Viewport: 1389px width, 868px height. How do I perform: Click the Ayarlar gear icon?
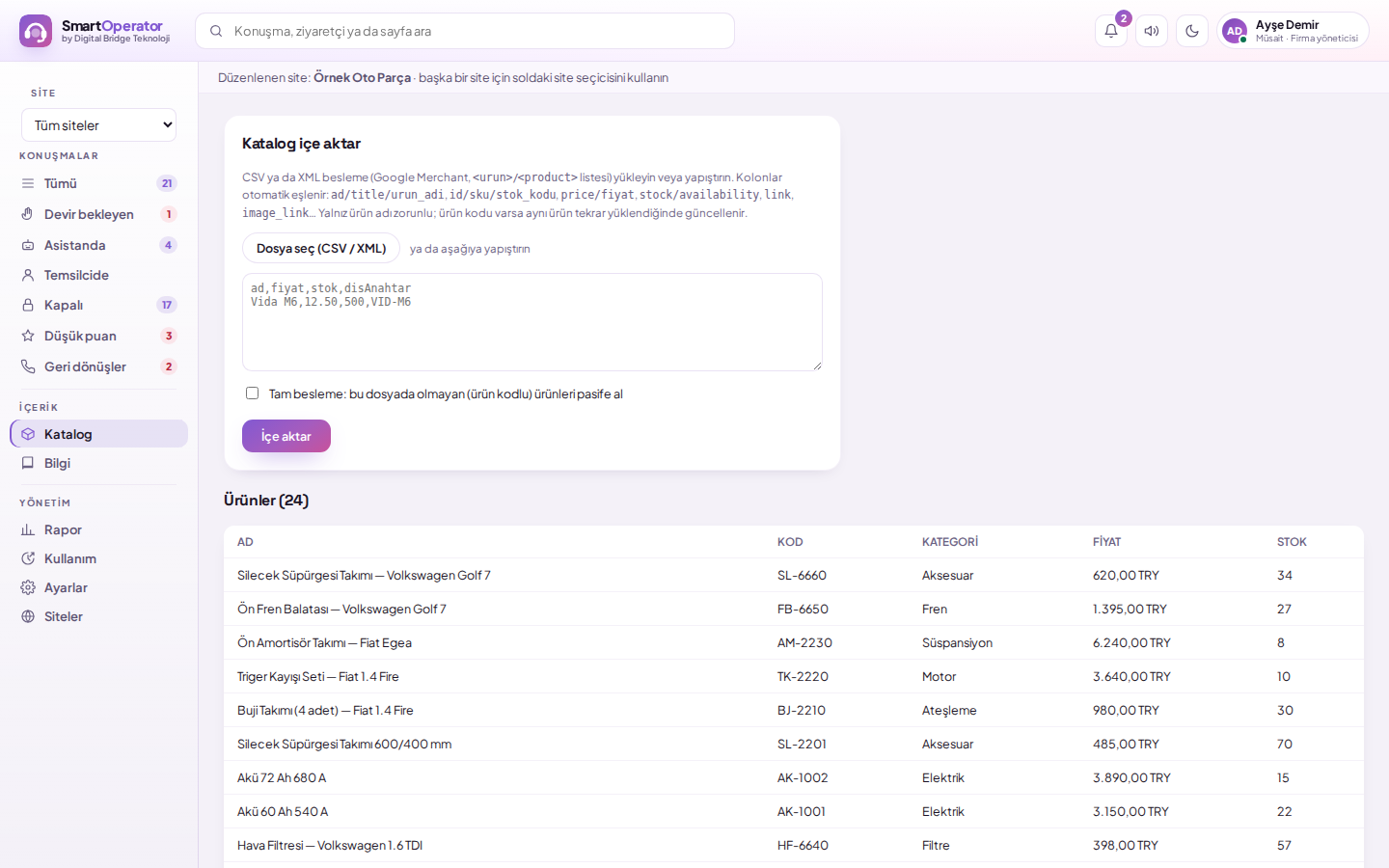pyautogui.click(x=28, y=587)
